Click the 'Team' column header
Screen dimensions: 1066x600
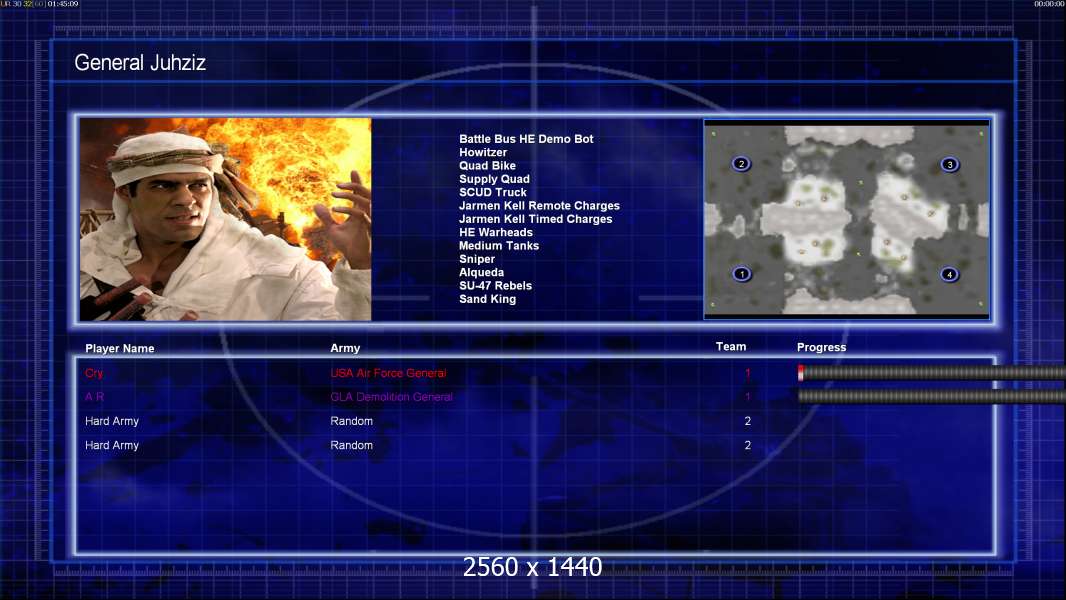[731, 347]
